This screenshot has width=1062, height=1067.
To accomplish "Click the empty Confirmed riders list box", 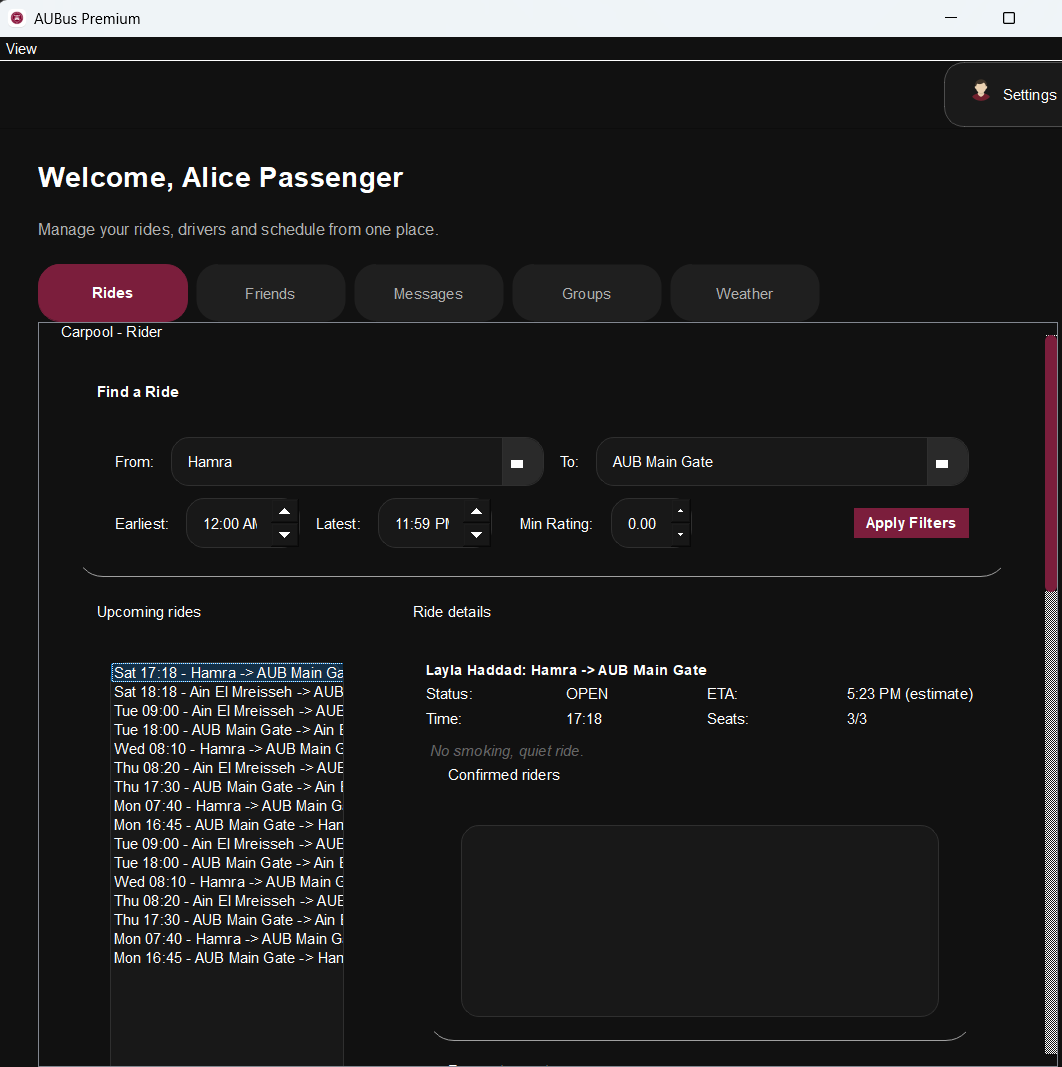I will pos(699,921).
